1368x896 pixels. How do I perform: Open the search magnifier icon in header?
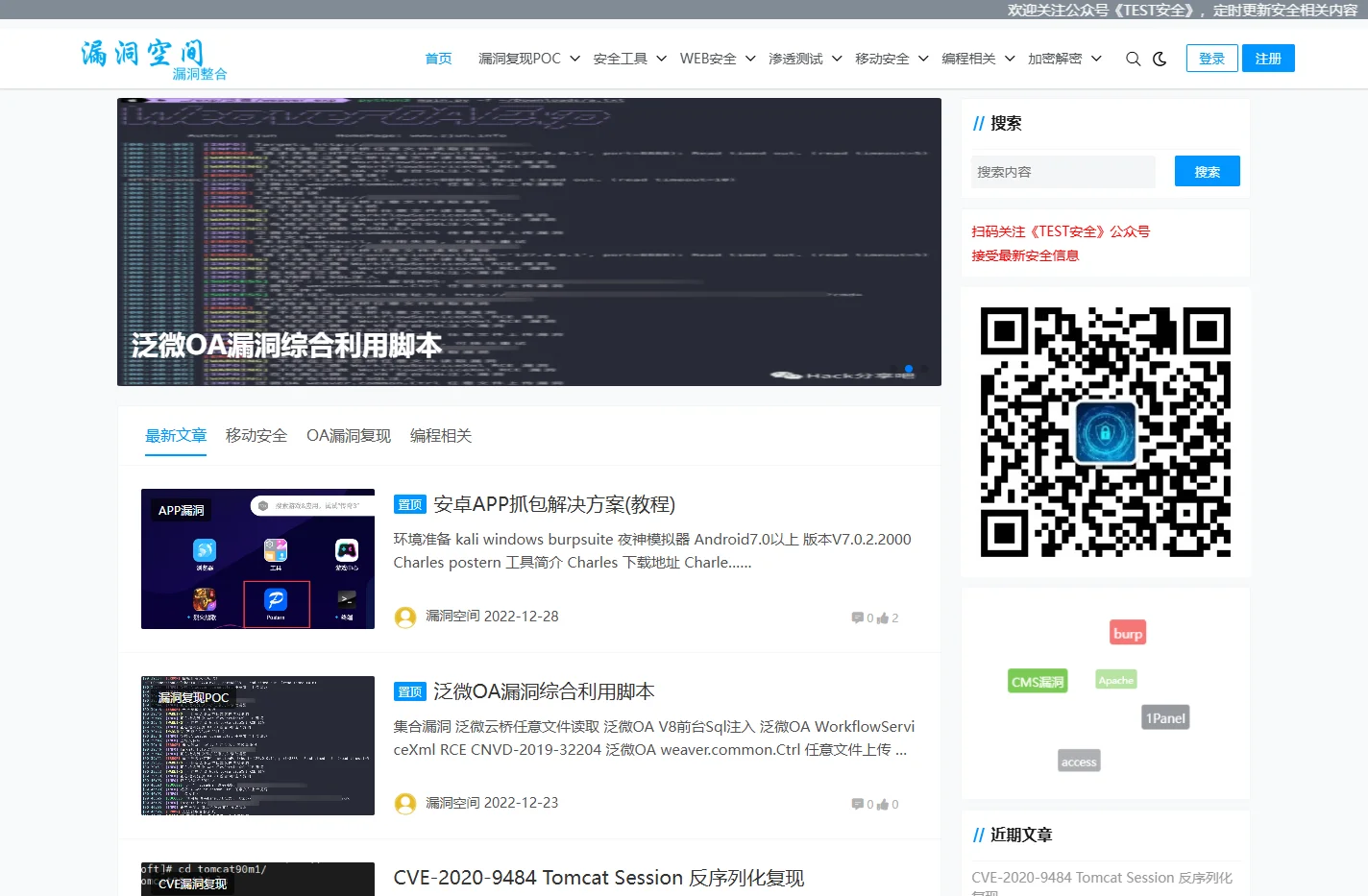coord(1133,59)
